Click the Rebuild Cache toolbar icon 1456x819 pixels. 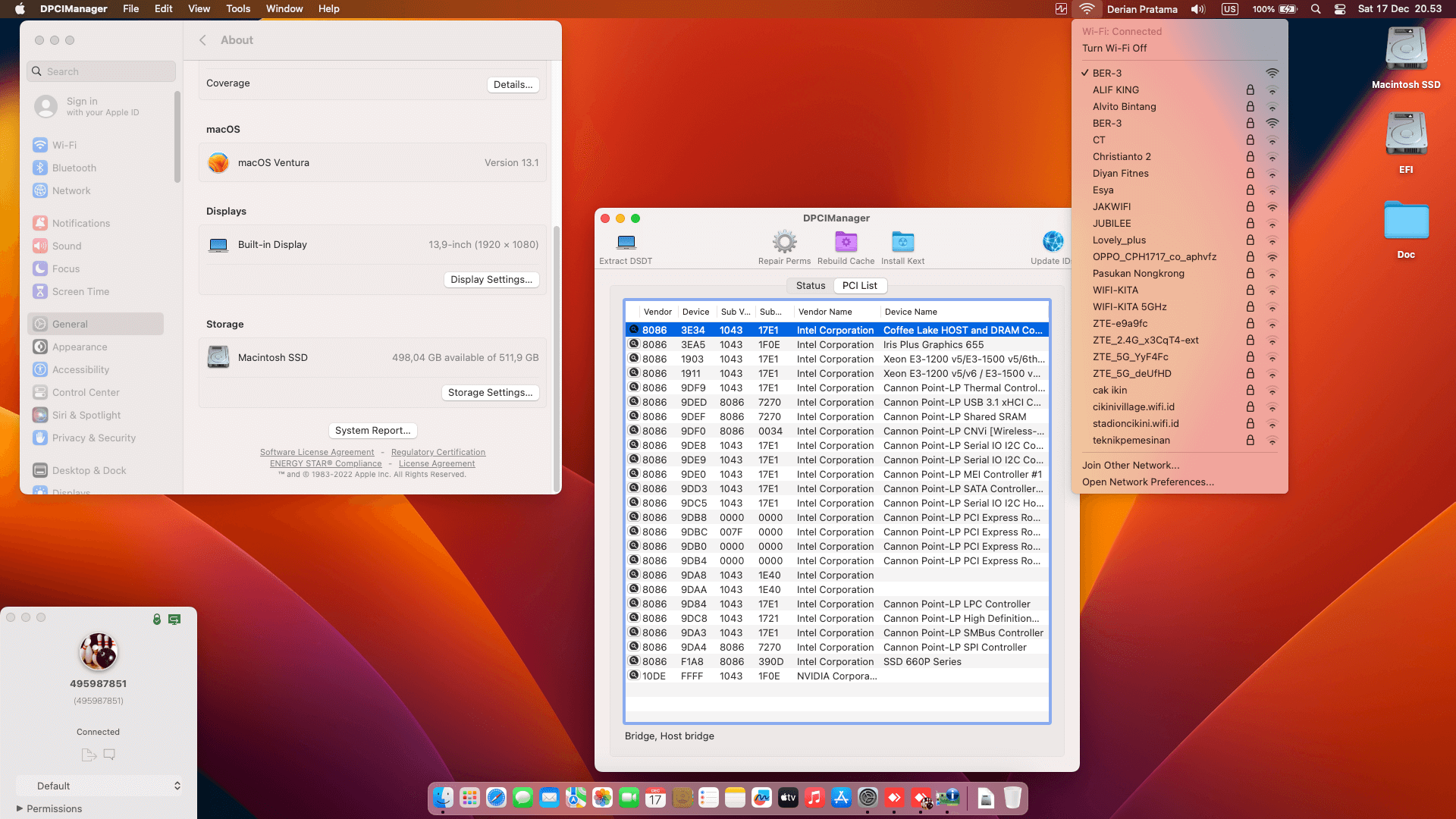pyautogui.click(x=846, y=243)
